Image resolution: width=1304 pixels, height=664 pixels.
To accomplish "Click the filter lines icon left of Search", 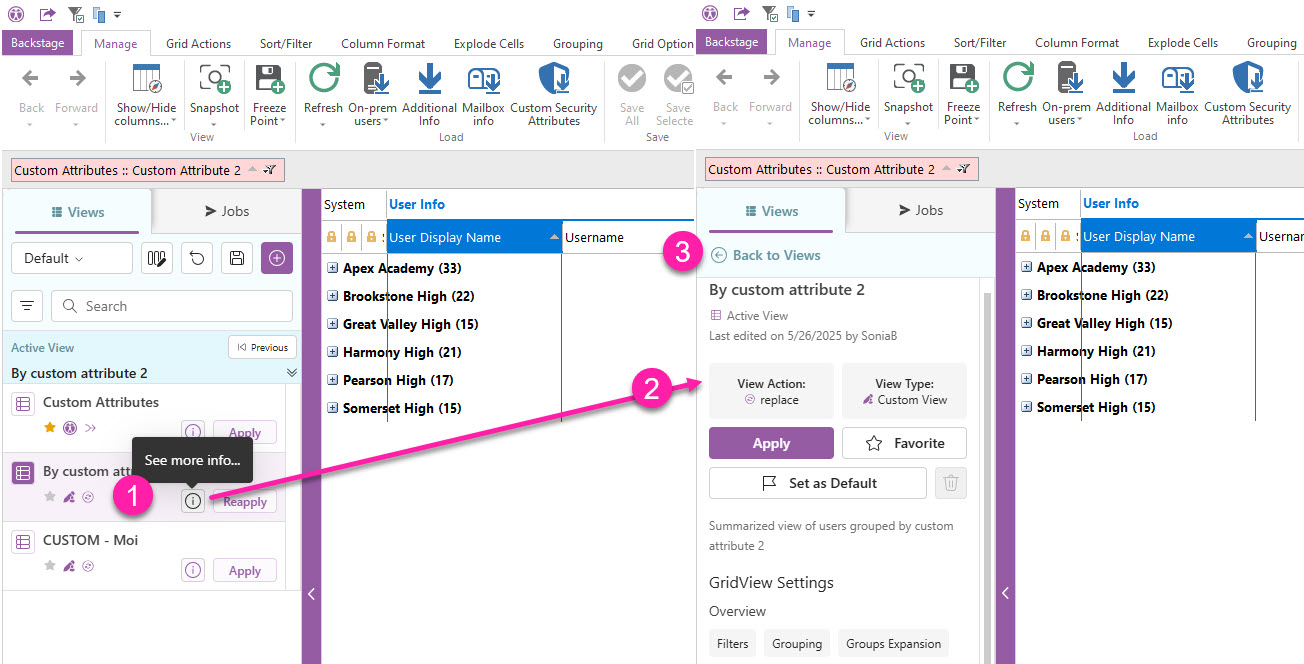I will pyautogui.click(x=27, y=306).
